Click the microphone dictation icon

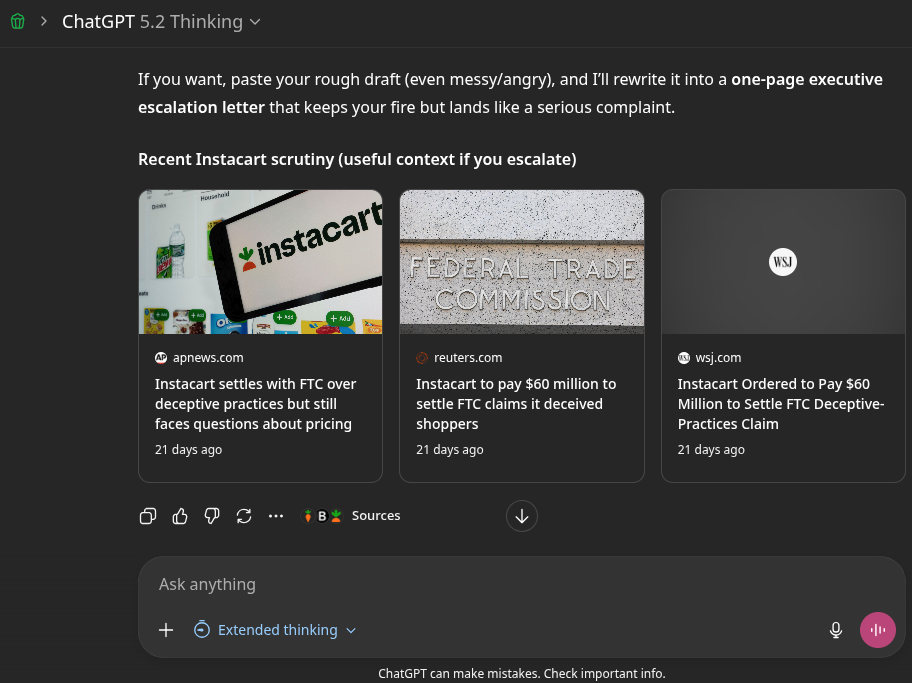836,630
